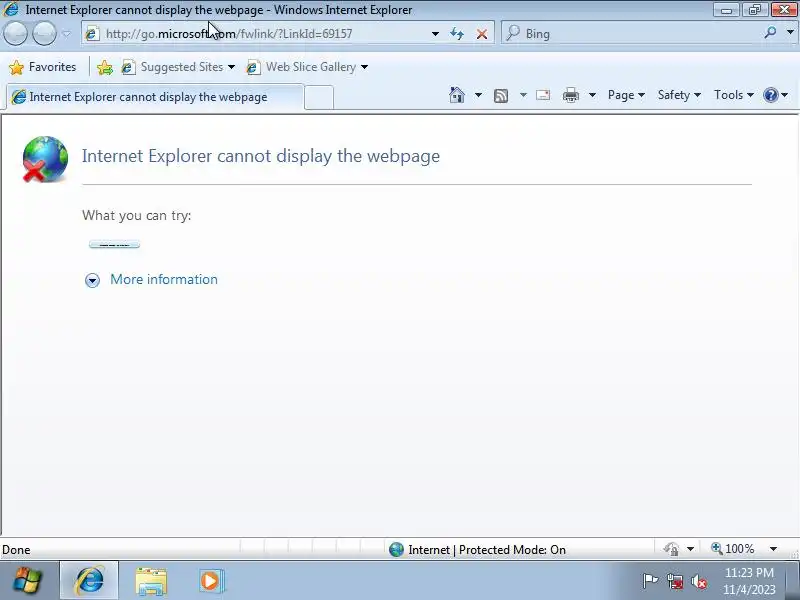Click the 'What you can try:' text
The image size is (800, 600).
[137, 215]
